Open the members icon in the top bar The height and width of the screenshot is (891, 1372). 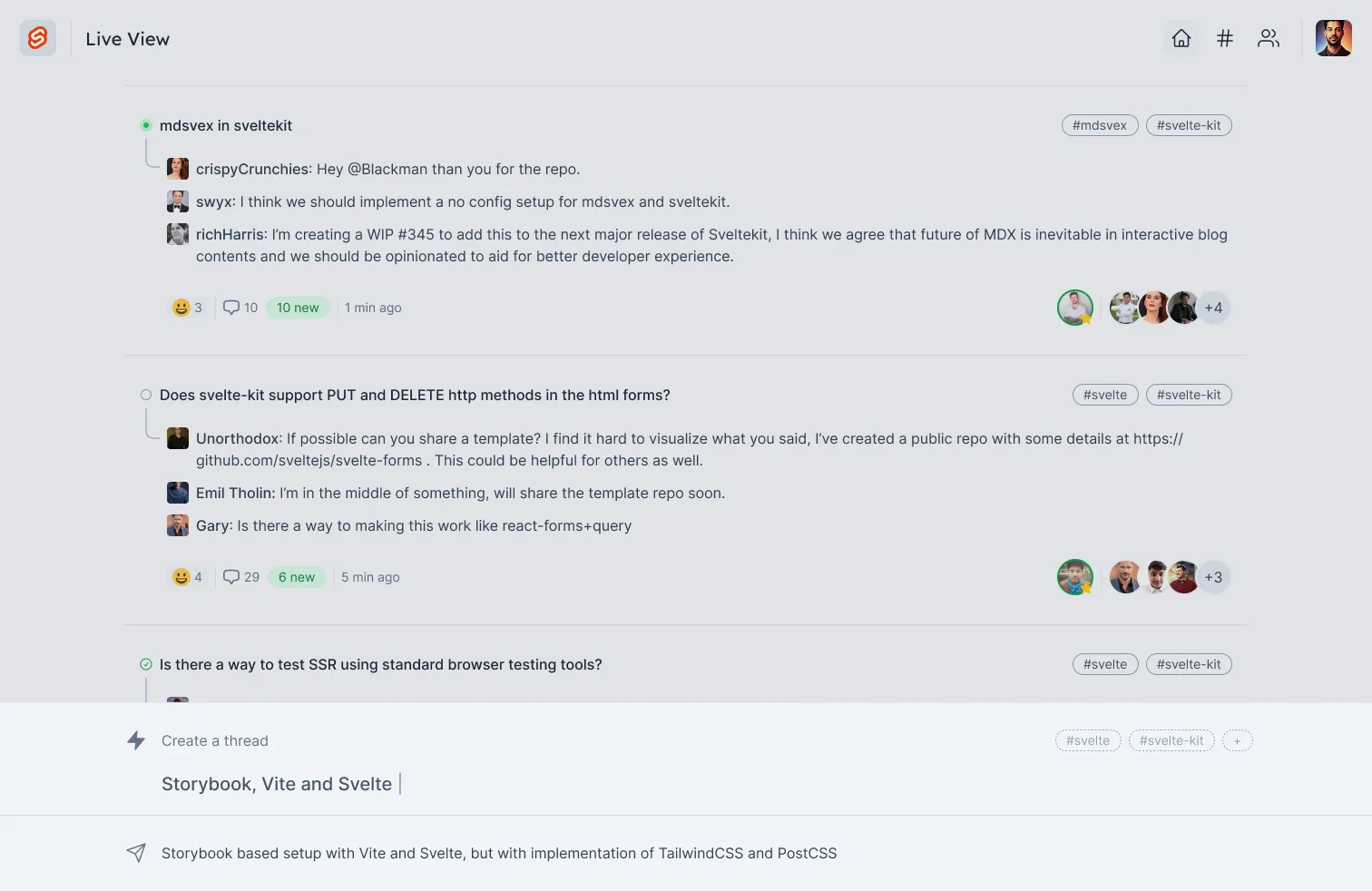coord(1268,38)
